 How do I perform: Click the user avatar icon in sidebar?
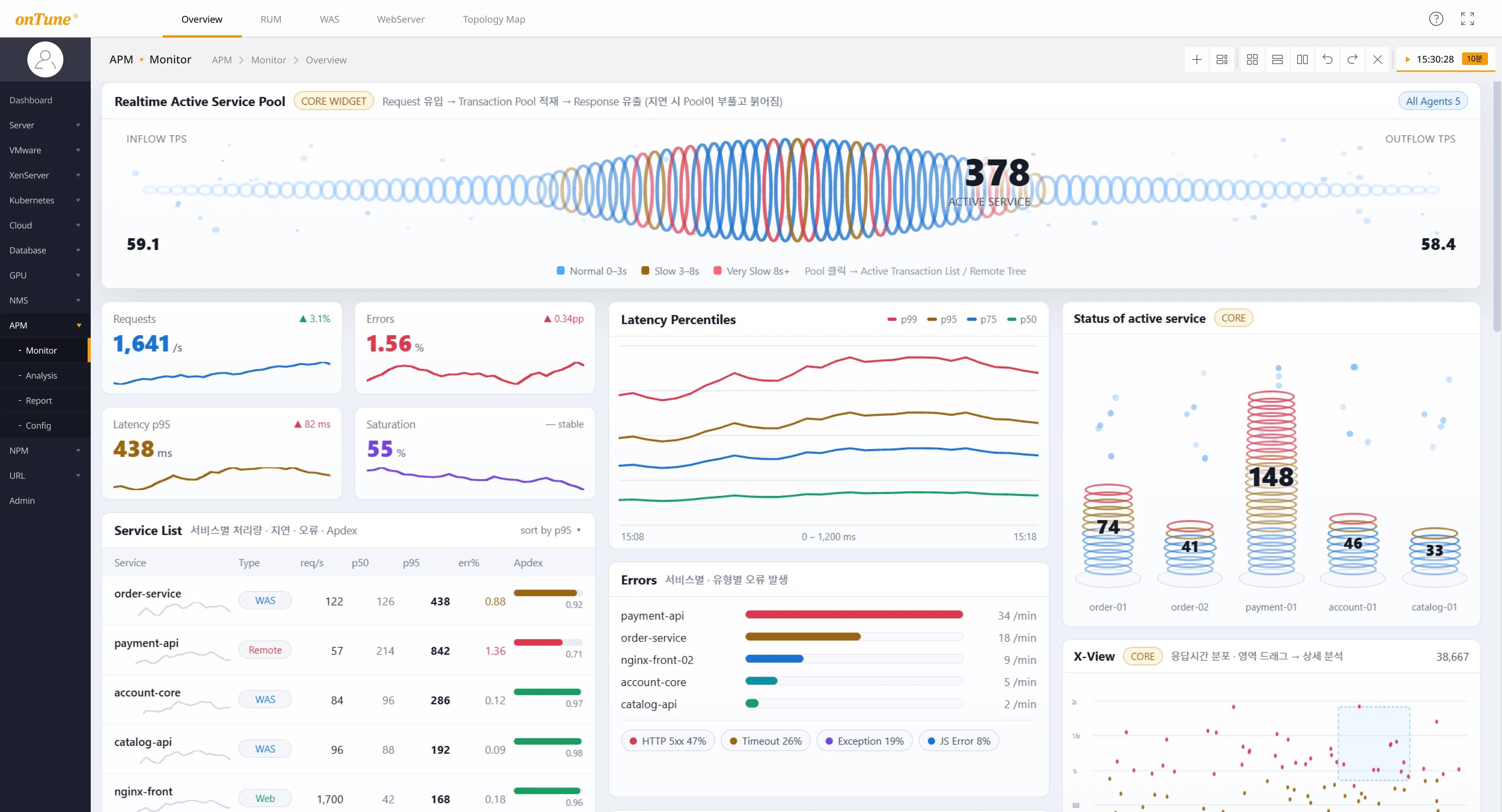(x=45, y=59)
